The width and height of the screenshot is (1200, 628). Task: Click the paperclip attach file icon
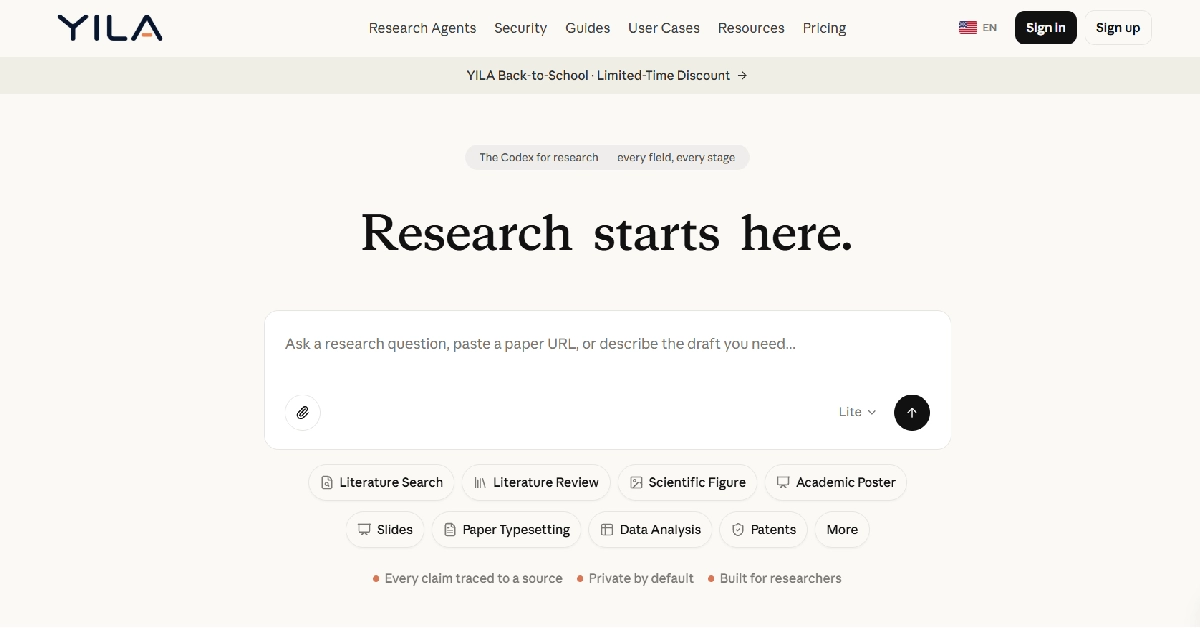pyautogui.click(x=303, y=412)
